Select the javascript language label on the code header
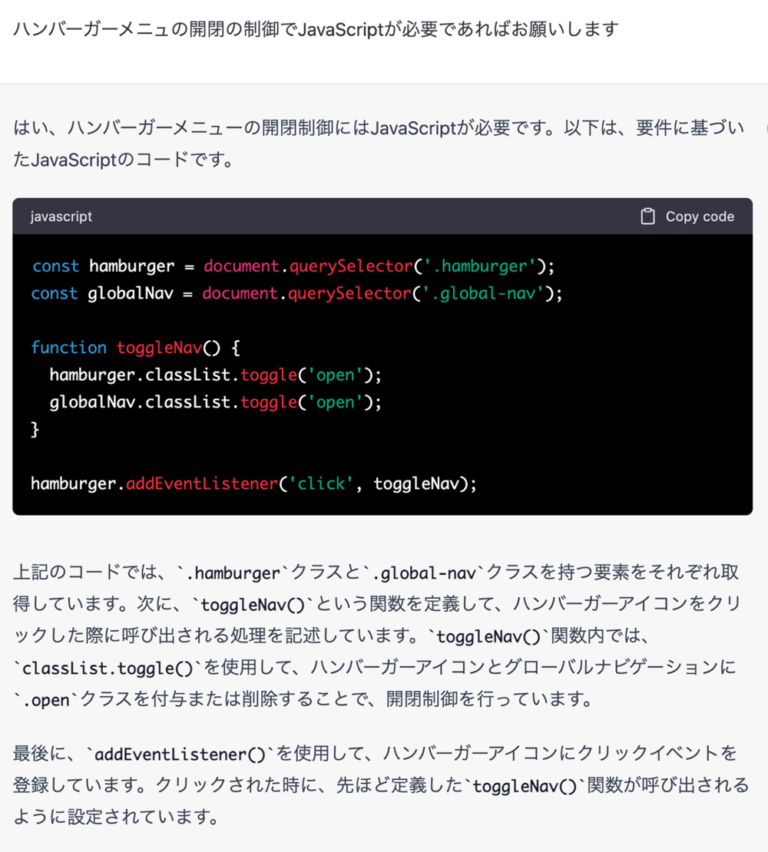This screenshot has width=768, height=852. 60,216
